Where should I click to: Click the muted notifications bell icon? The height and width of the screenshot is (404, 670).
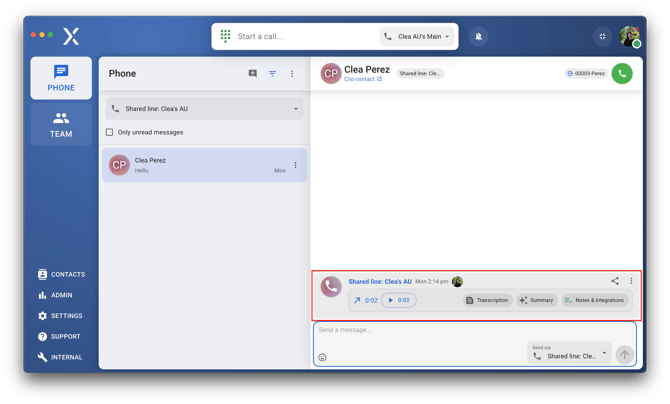[478, 36]
